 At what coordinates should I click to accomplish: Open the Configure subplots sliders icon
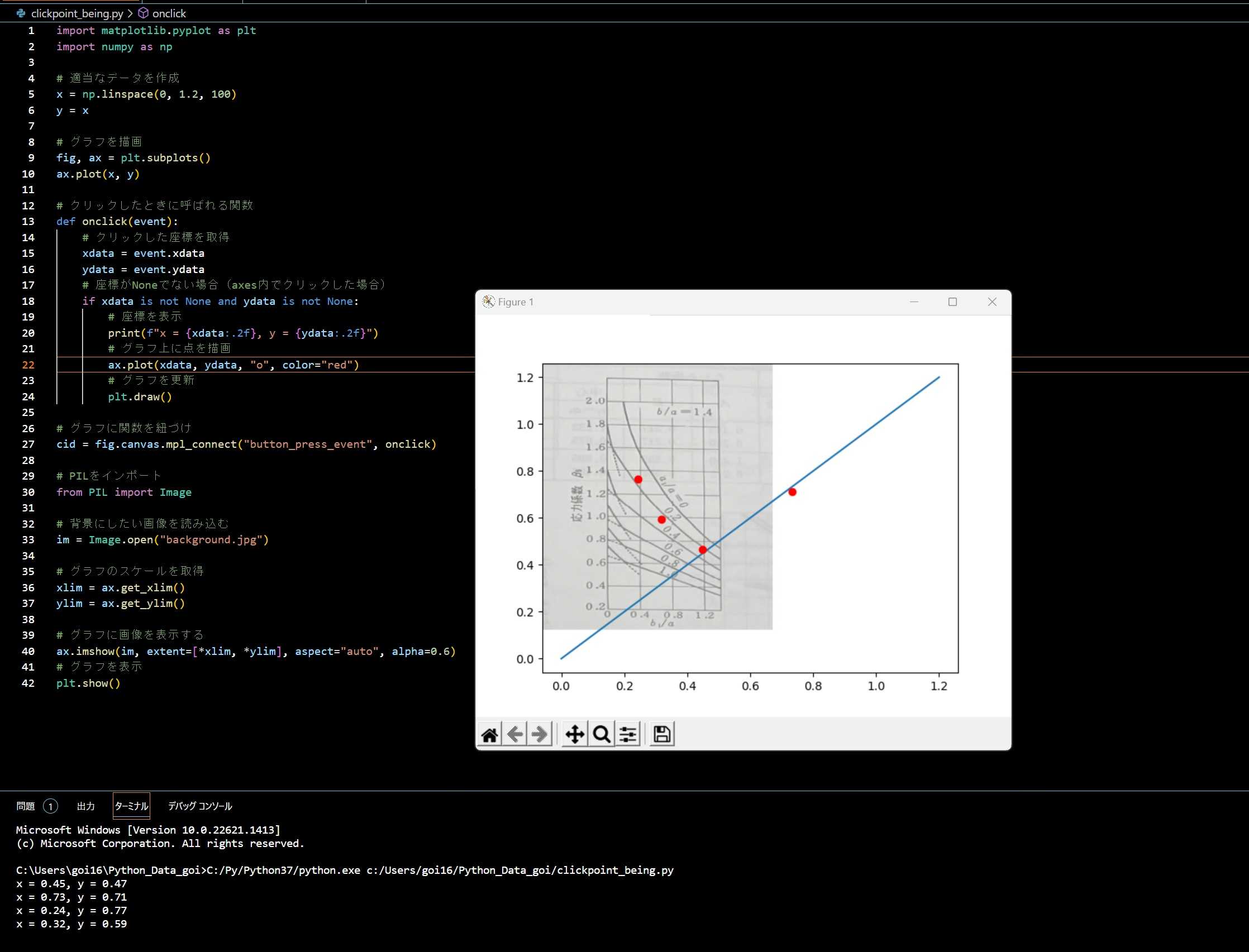[x=628, y=734]
